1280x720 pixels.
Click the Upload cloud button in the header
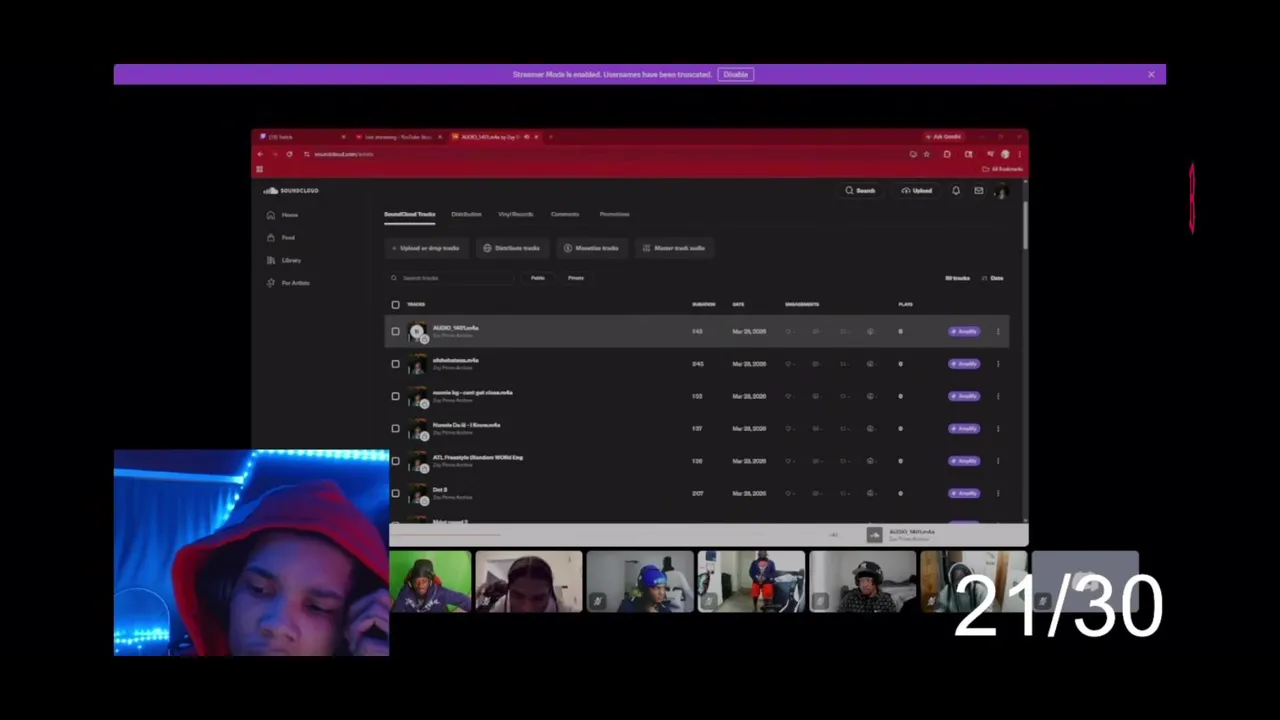[x=917, y=190]
